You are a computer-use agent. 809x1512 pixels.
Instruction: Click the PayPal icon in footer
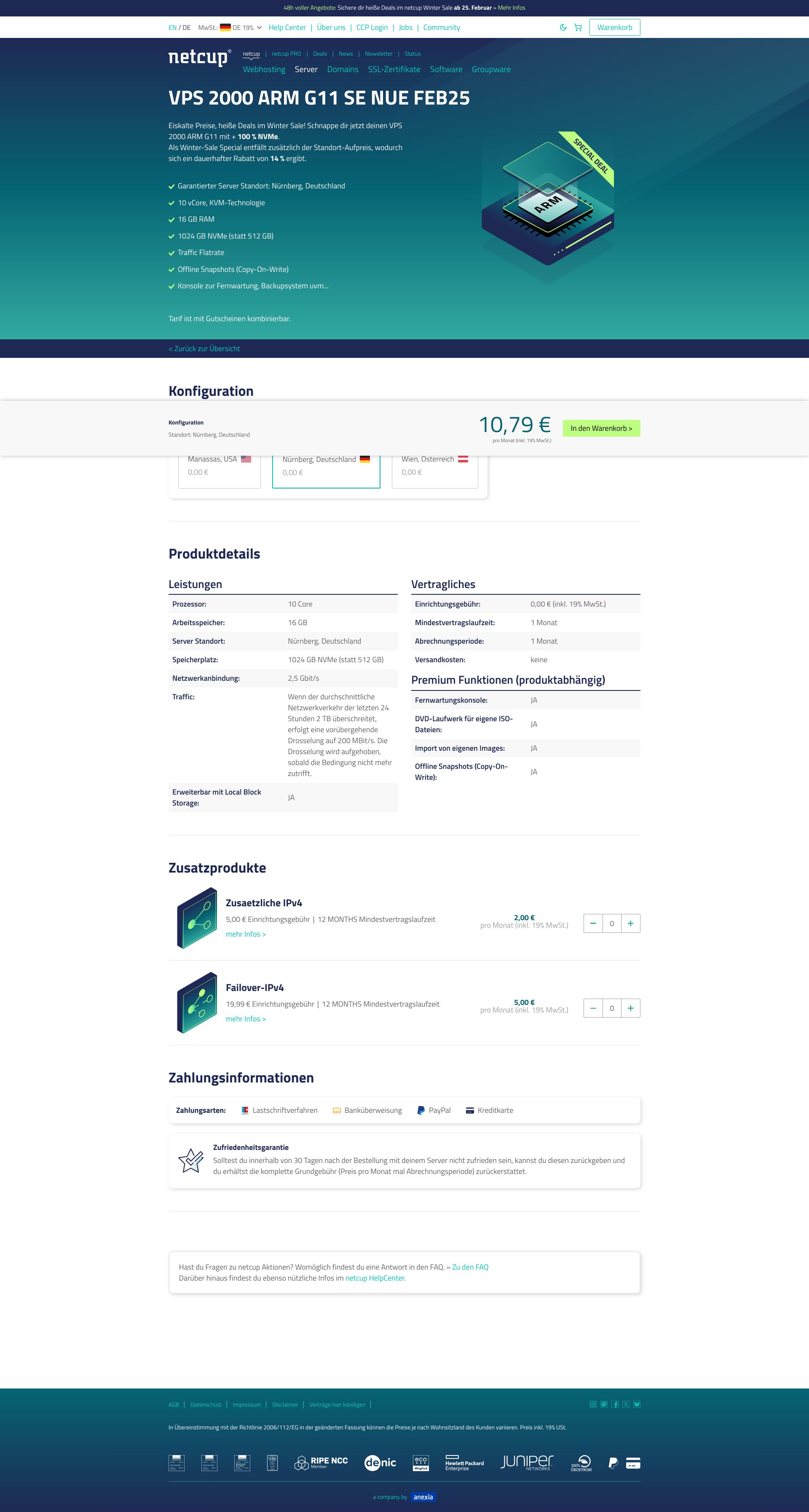[x=613, y=1463]
